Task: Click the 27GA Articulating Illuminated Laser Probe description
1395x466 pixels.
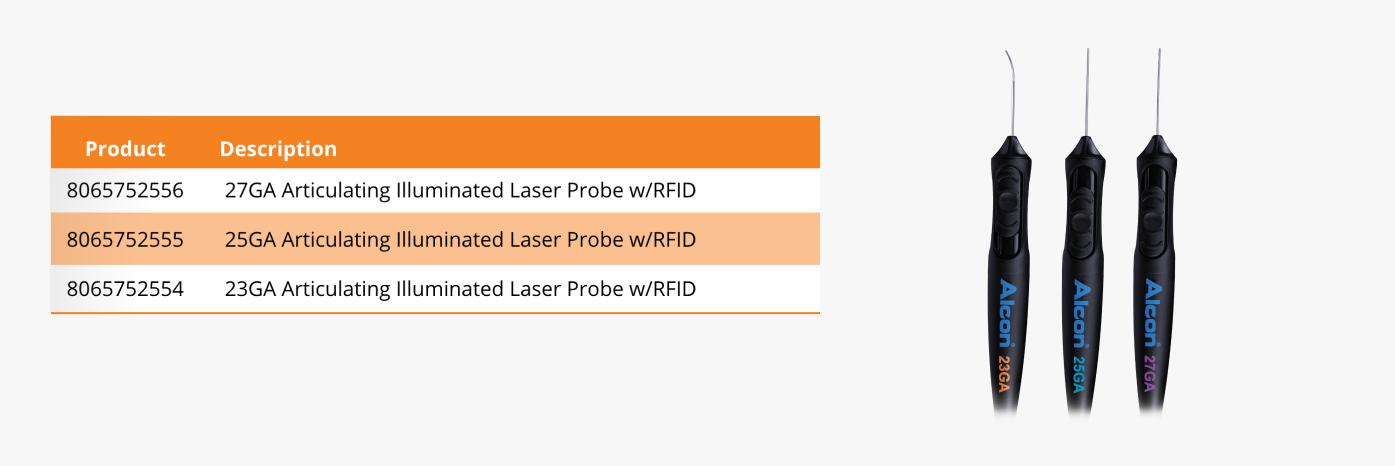Action: [x=460, y=190]
